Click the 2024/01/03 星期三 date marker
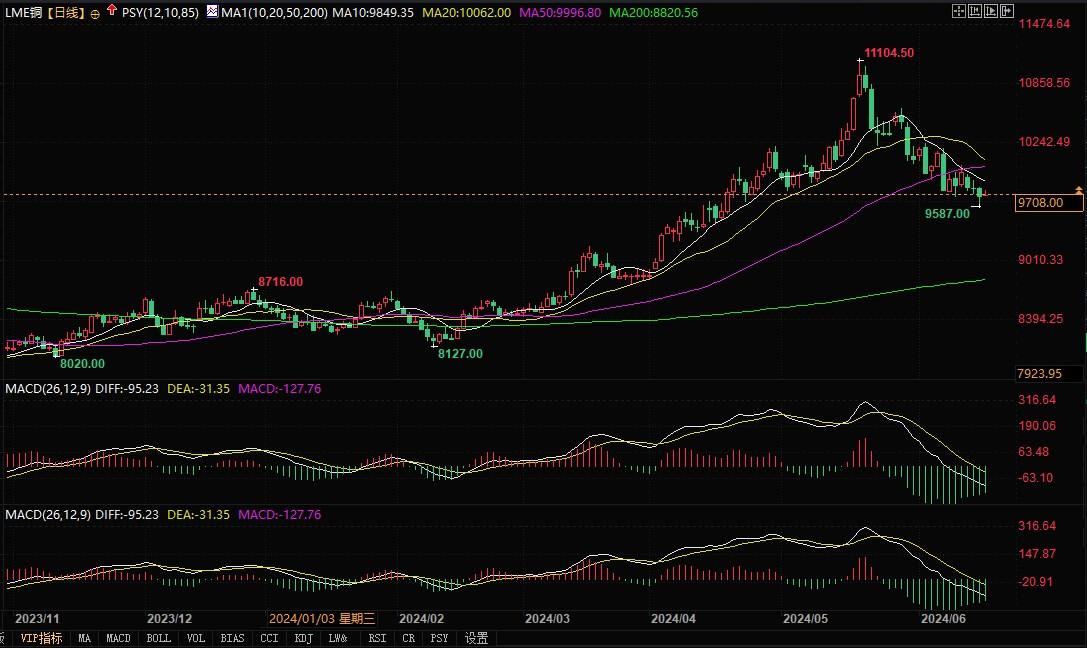Screen dimensions: 1087x648 point(322,618)
